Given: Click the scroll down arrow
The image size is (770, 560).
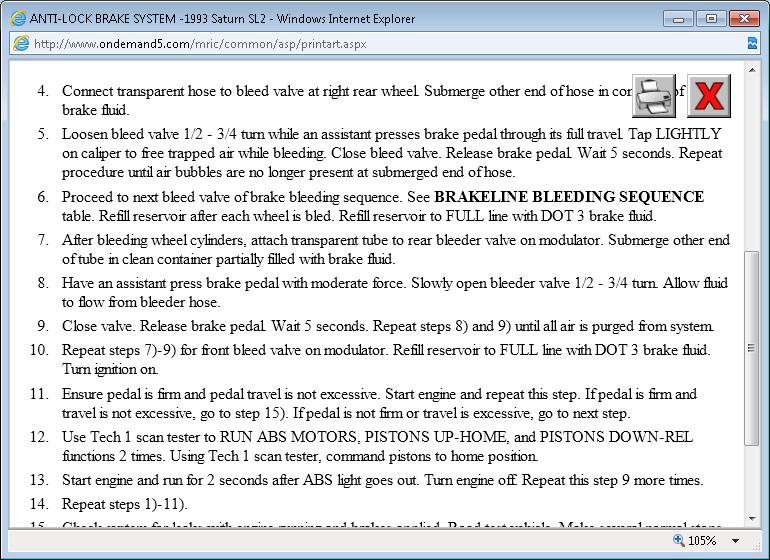Looking at the screenshot, I should (x=752, y=519).
